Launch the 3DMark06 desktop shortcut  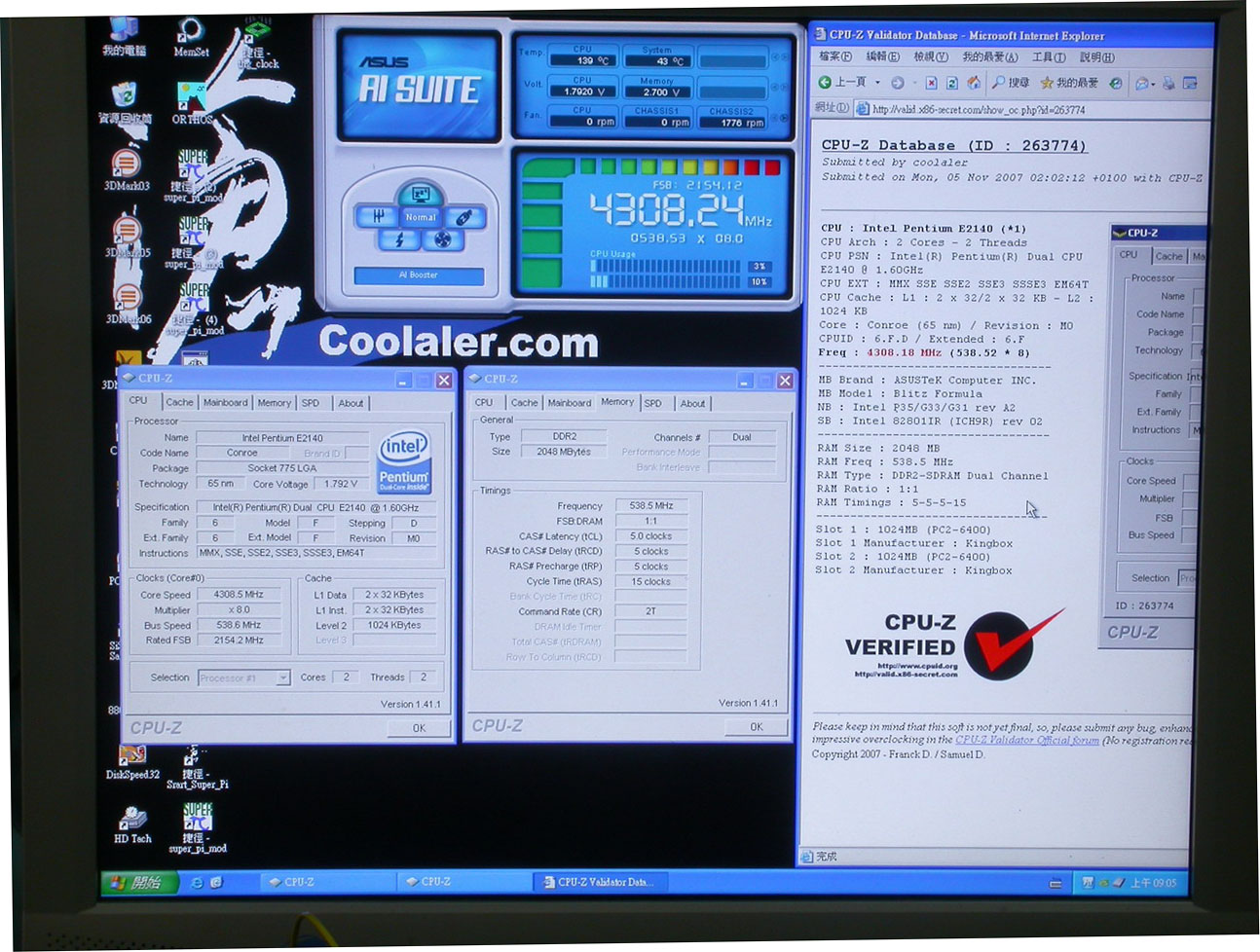(127, 303)
